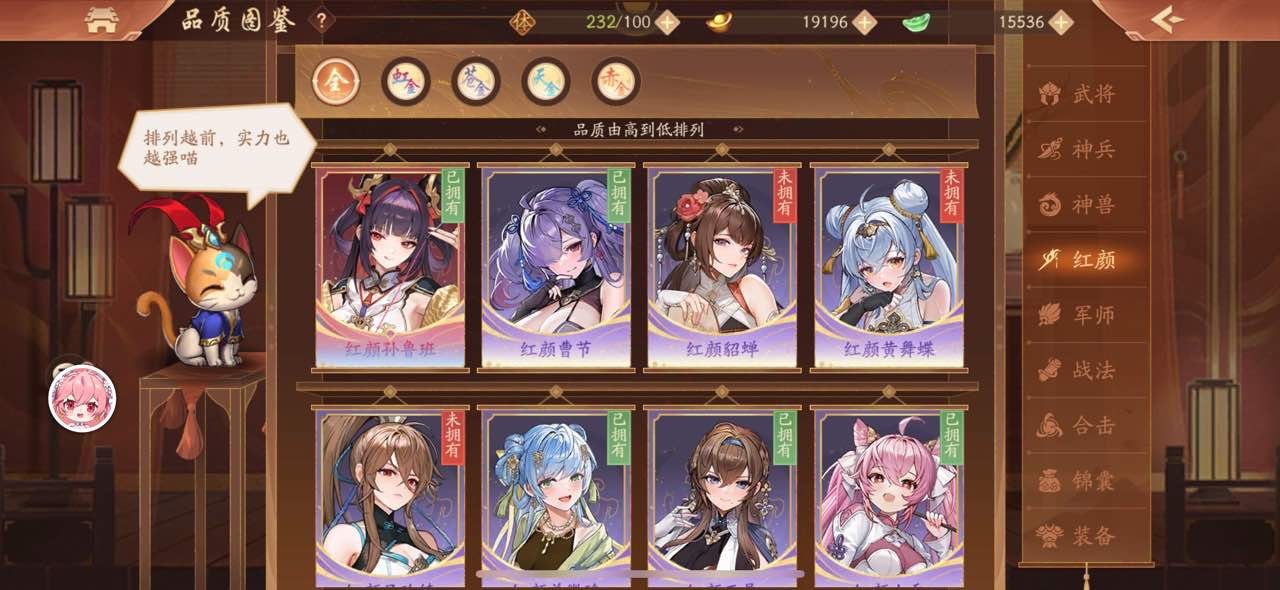This screenshot has width=1280, height=590.
Task: Select the 赤金 quality filter
Action: (x=616, y=81)
